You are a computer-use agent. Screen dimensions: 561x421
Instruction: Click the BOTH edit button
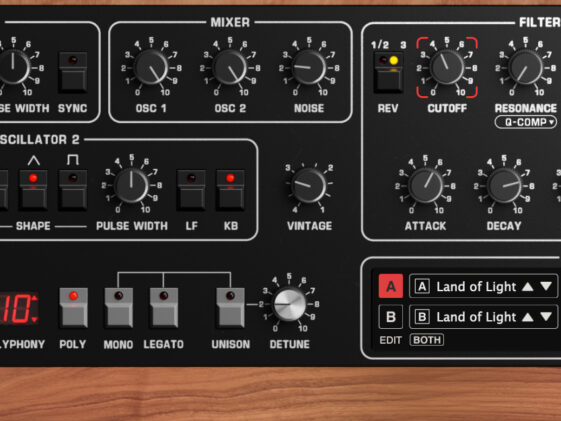pyautogui.click(x=427, y=340)
